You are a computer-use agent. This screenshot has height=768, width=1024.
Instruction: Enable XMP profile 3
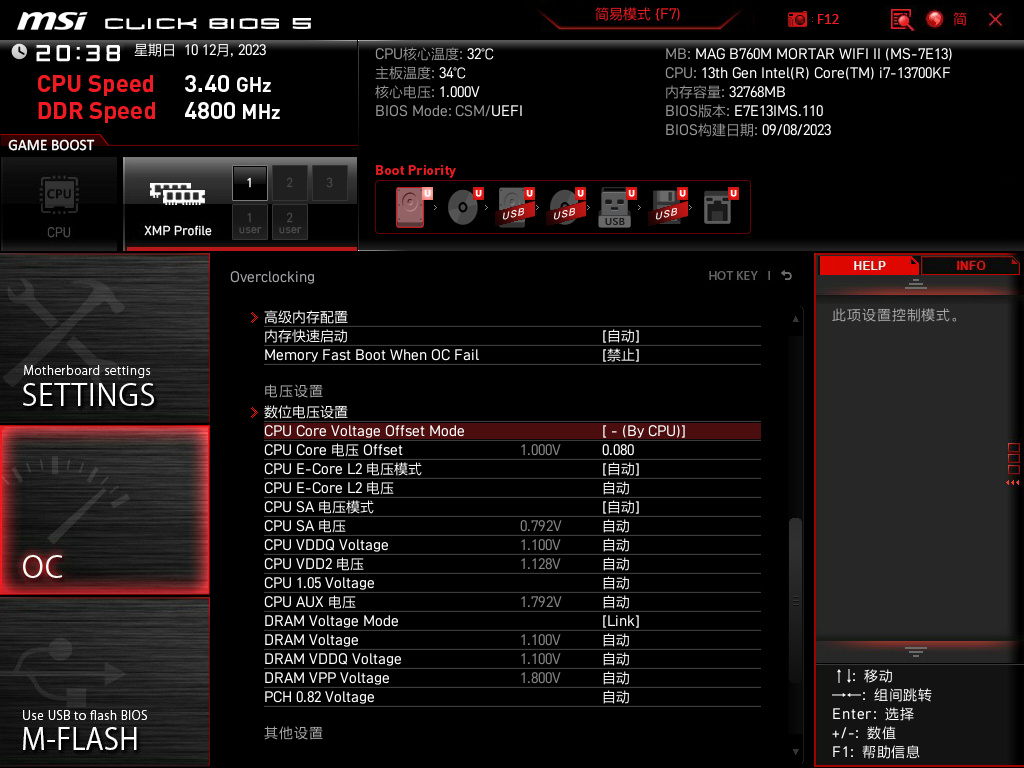click(x=329, y=183)
